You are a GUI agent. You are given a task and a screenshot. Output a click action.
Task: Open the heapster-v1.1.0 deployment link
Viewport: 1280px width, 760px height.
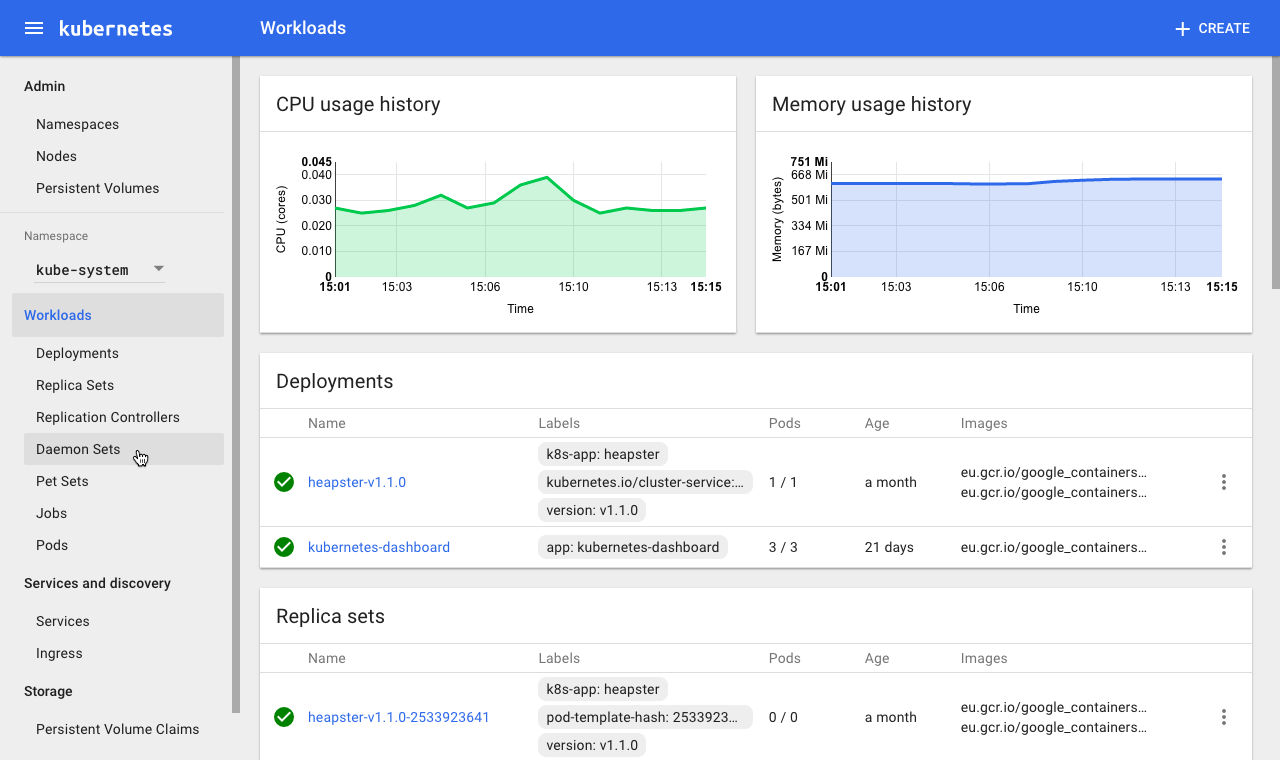(357, 482)
